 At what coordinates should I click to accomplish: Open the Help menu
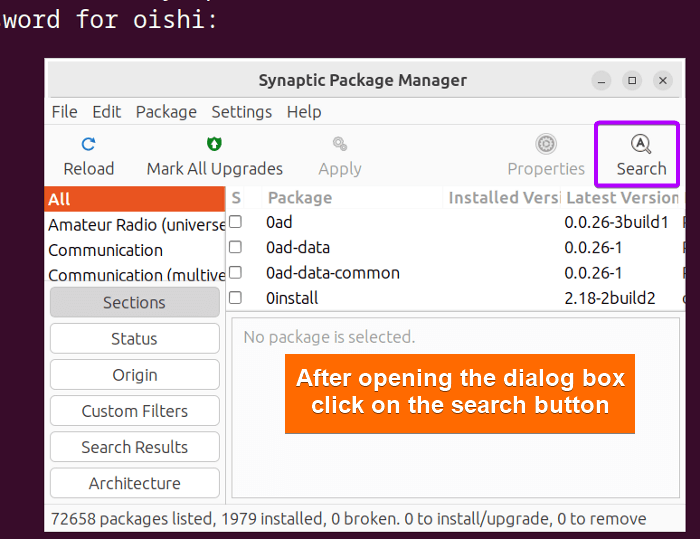[304, 112]
